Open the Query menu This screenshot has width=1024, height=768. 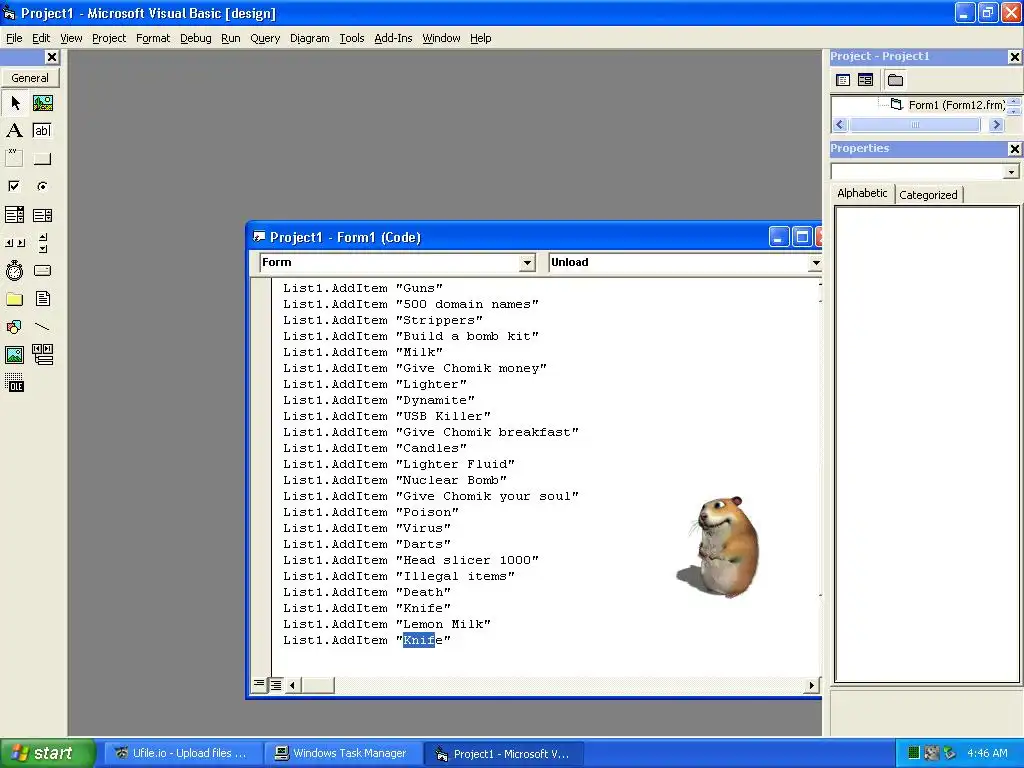pyautogui.click(x=265, y=39)
